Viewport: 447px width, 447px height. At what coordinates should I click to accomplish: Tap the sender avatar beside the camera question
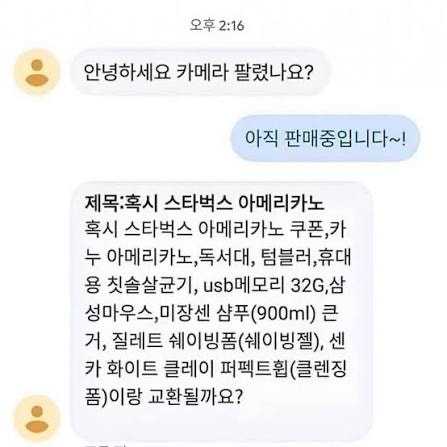tap(37, 72)
